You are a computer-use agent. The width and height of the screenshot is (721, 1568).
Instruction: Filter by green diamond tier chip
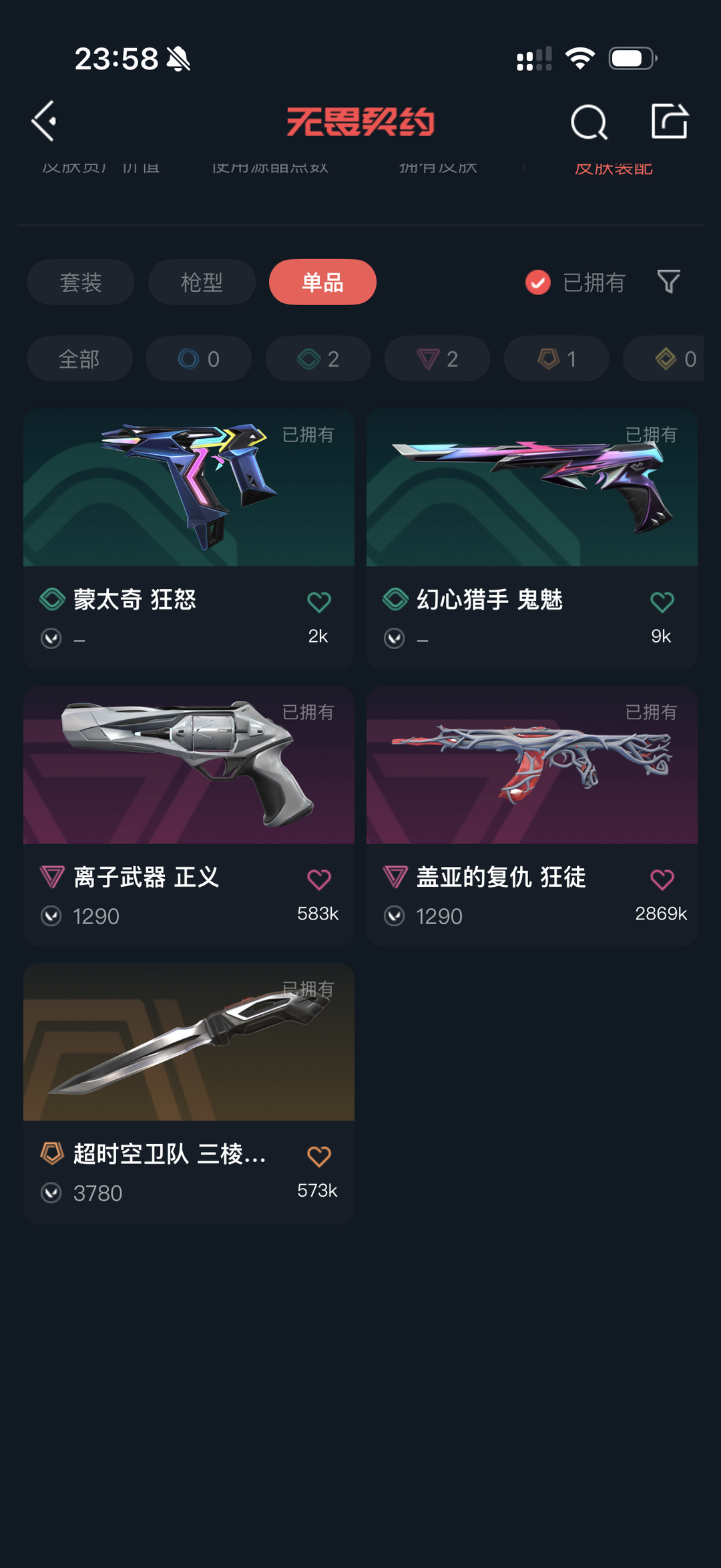click(x=318, y=359)
